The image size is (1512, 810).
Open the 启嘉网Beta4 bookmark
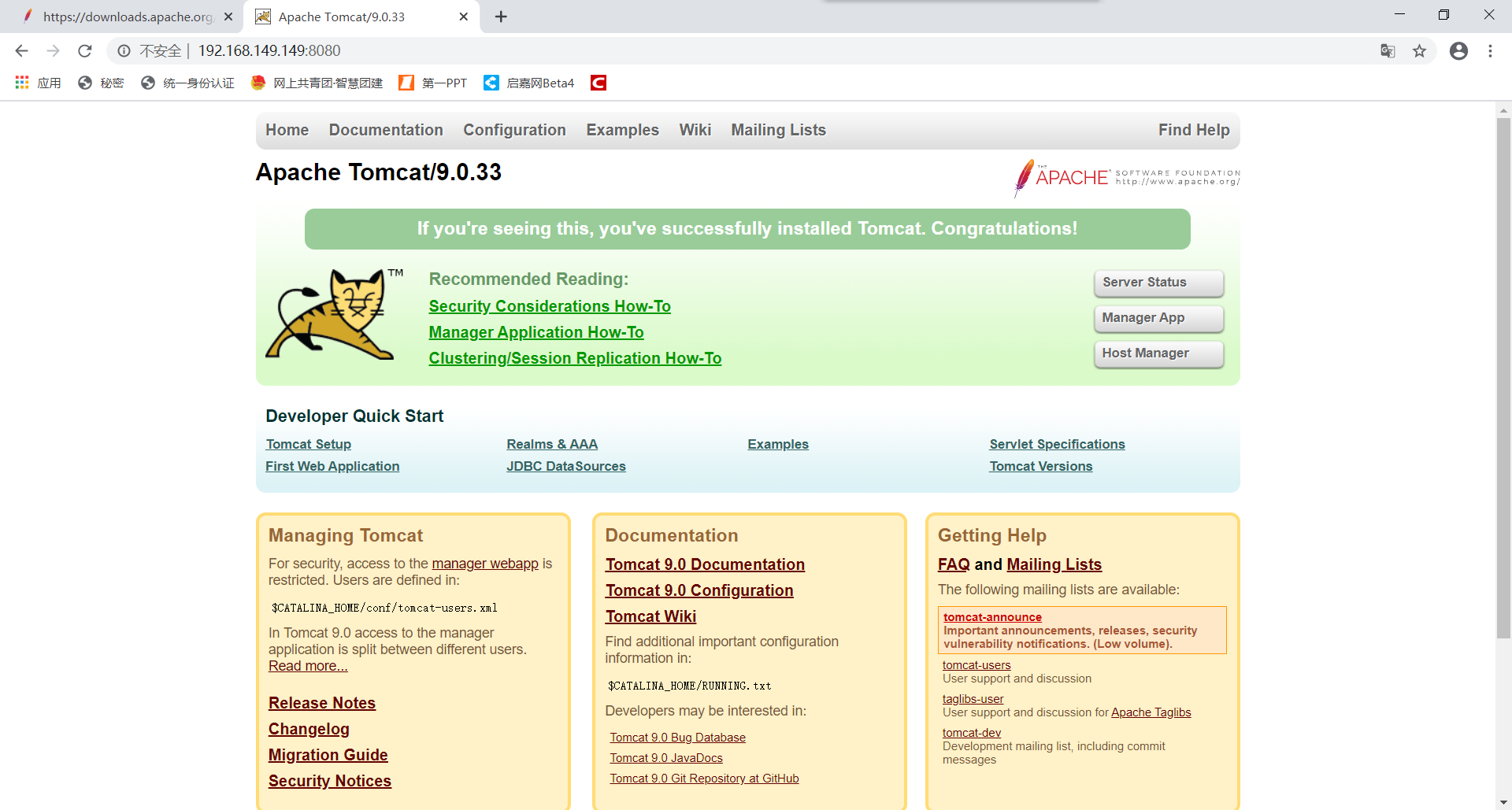529,83
